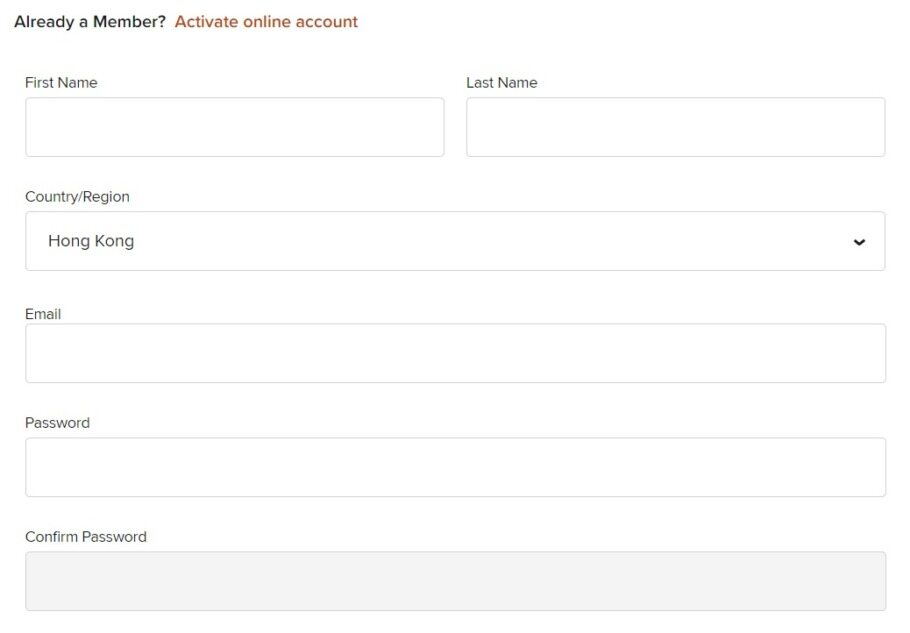Image resolution: width=910 pixels, height=633 pixels.
Task: Click the Last Name label
Action: [x=501, y=82]
